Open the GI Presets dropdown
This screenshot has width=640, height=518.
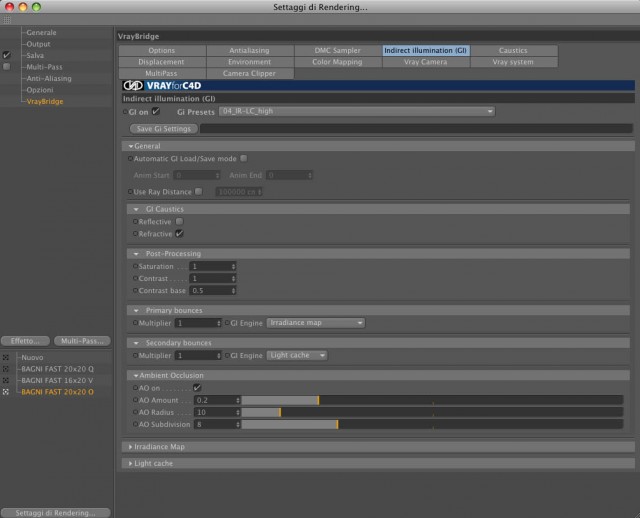[357, 111]
